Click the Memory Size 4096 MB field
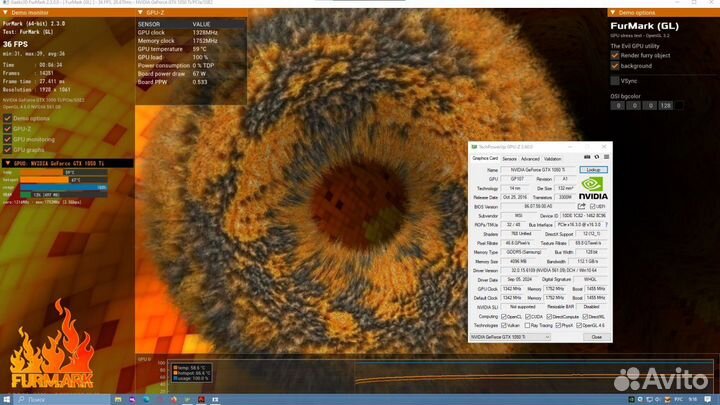This screenshot has height=405, width=720. [519, 261]
